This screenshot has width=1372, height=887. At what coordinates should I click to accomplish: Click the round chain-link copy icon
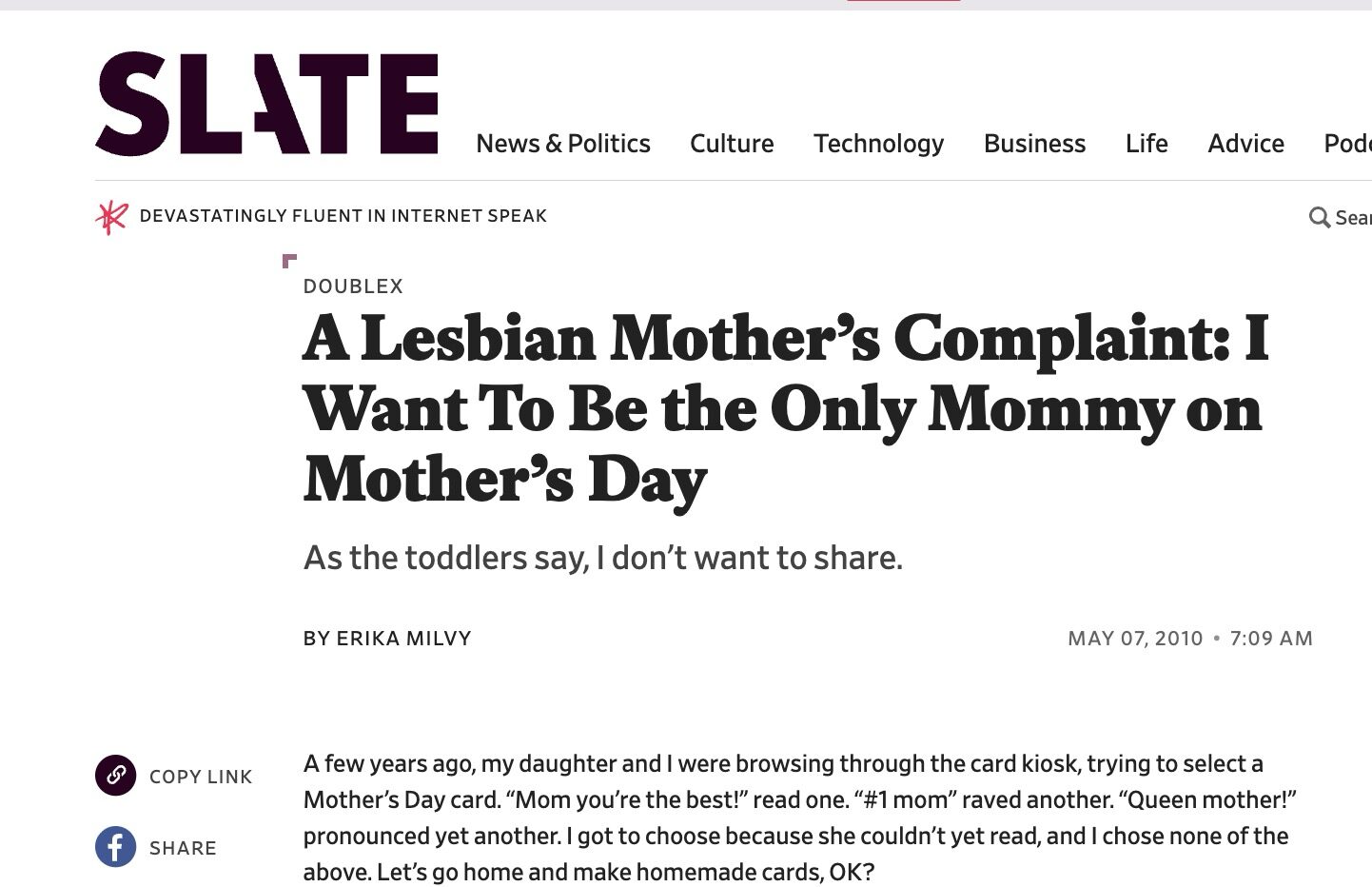tap(116, 775)
